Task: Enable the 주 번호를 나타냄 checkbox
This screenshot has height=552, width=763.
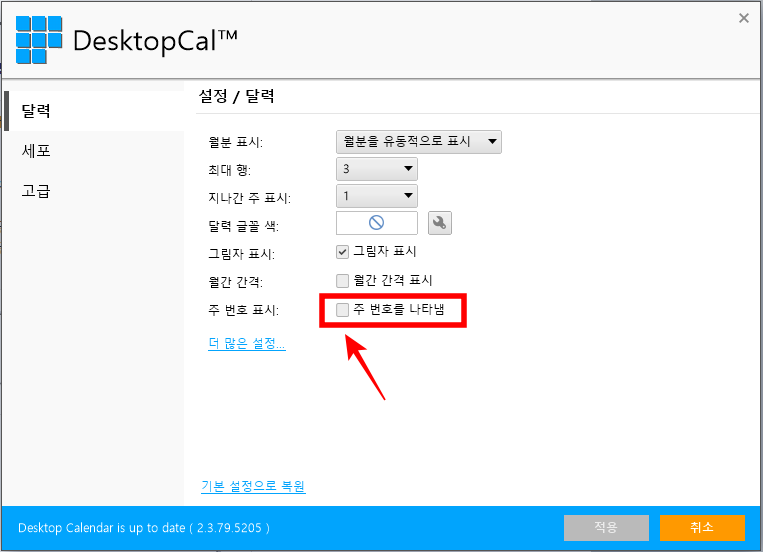Action: pos(342,310)
